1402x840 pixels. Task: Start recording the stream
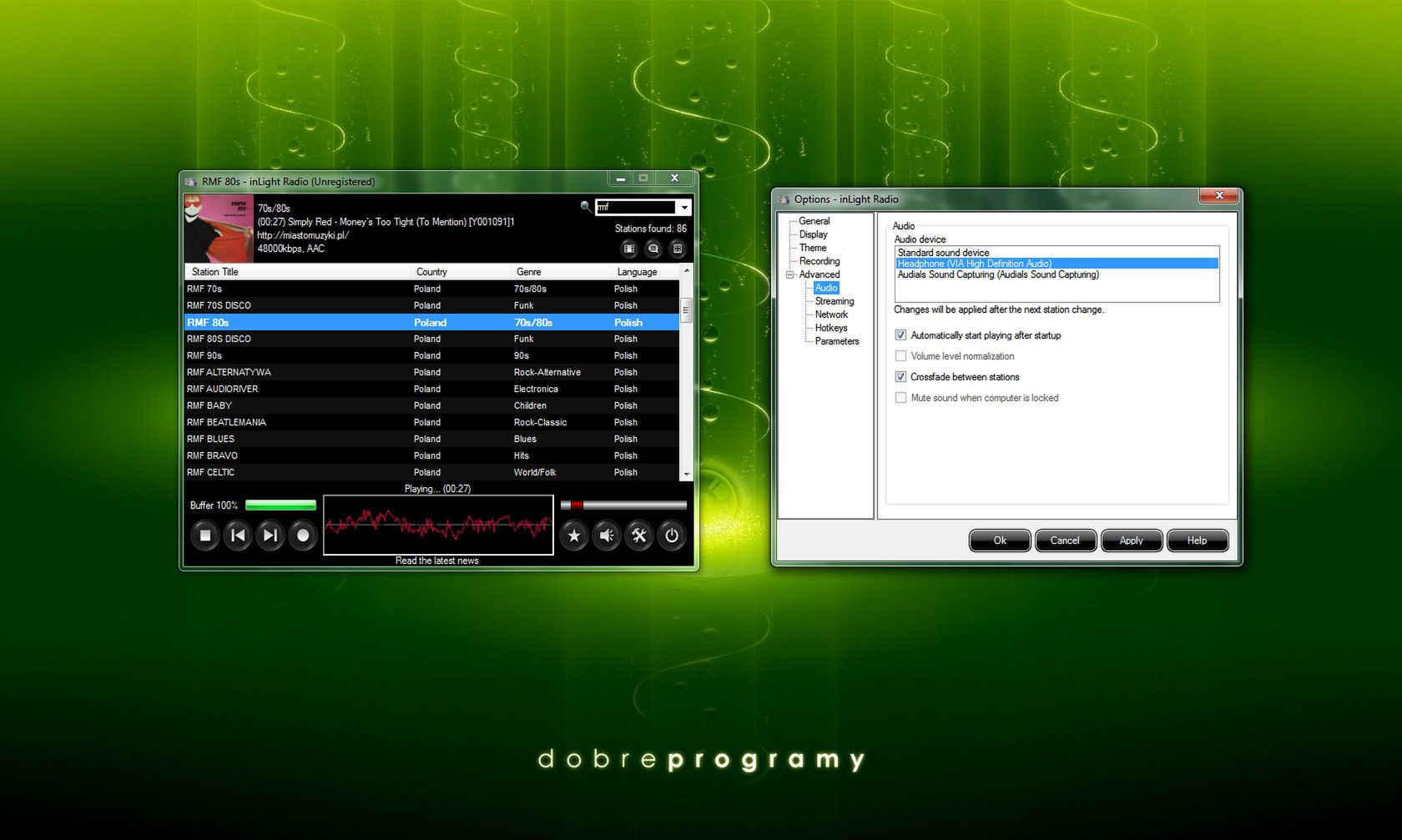click(x=303, y=536)
